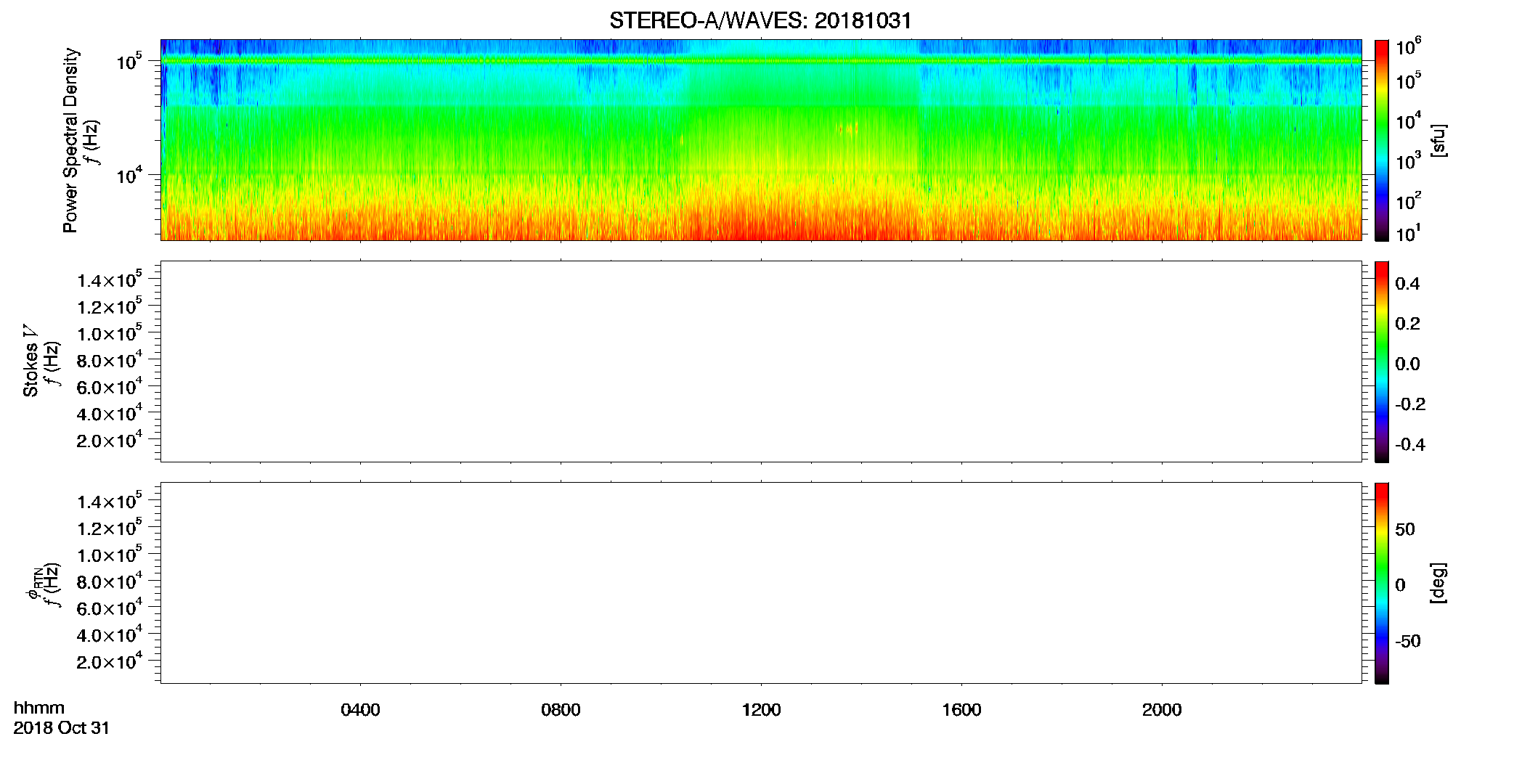The image size is (1522, 784).
Task: Click the 0400 time axis label
Action: pyautogui.click(x=360, y=710)
